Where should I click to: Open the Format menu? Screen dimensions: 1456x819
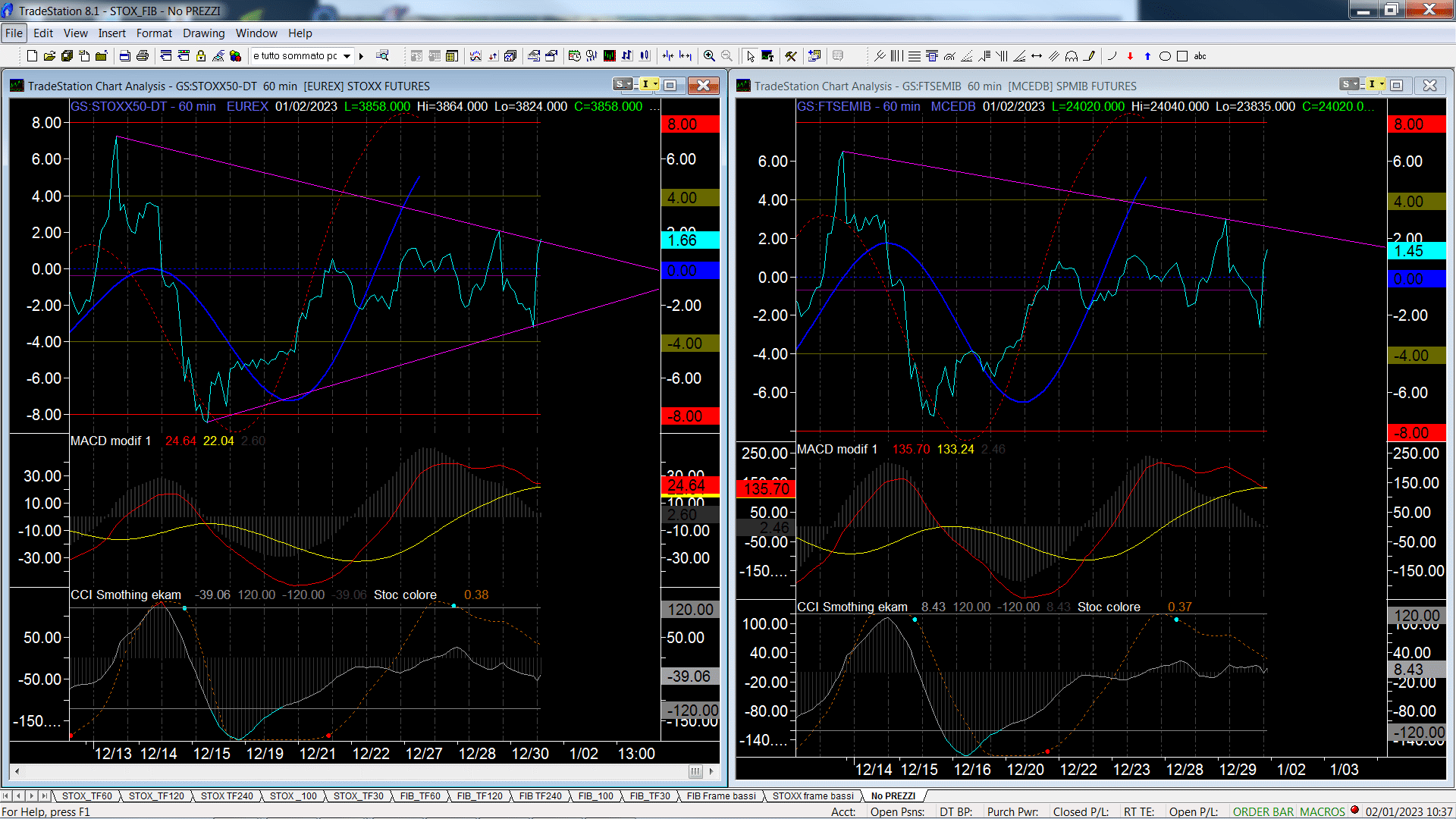154,33
